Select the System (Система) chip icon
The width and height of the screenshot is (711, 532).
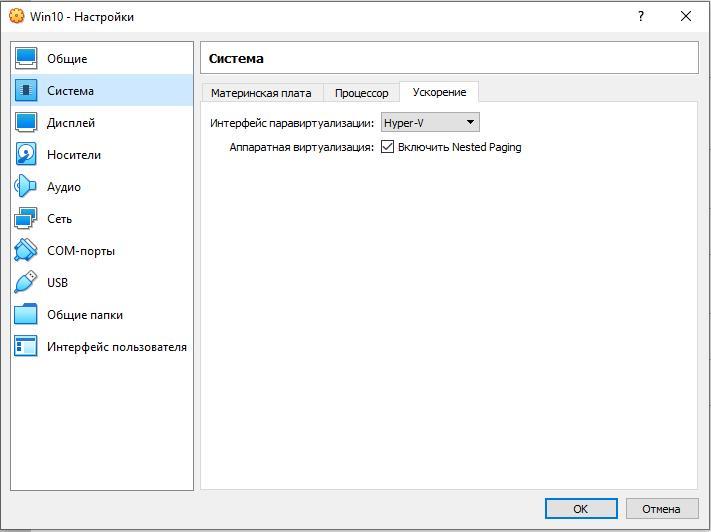pos(27,91)
